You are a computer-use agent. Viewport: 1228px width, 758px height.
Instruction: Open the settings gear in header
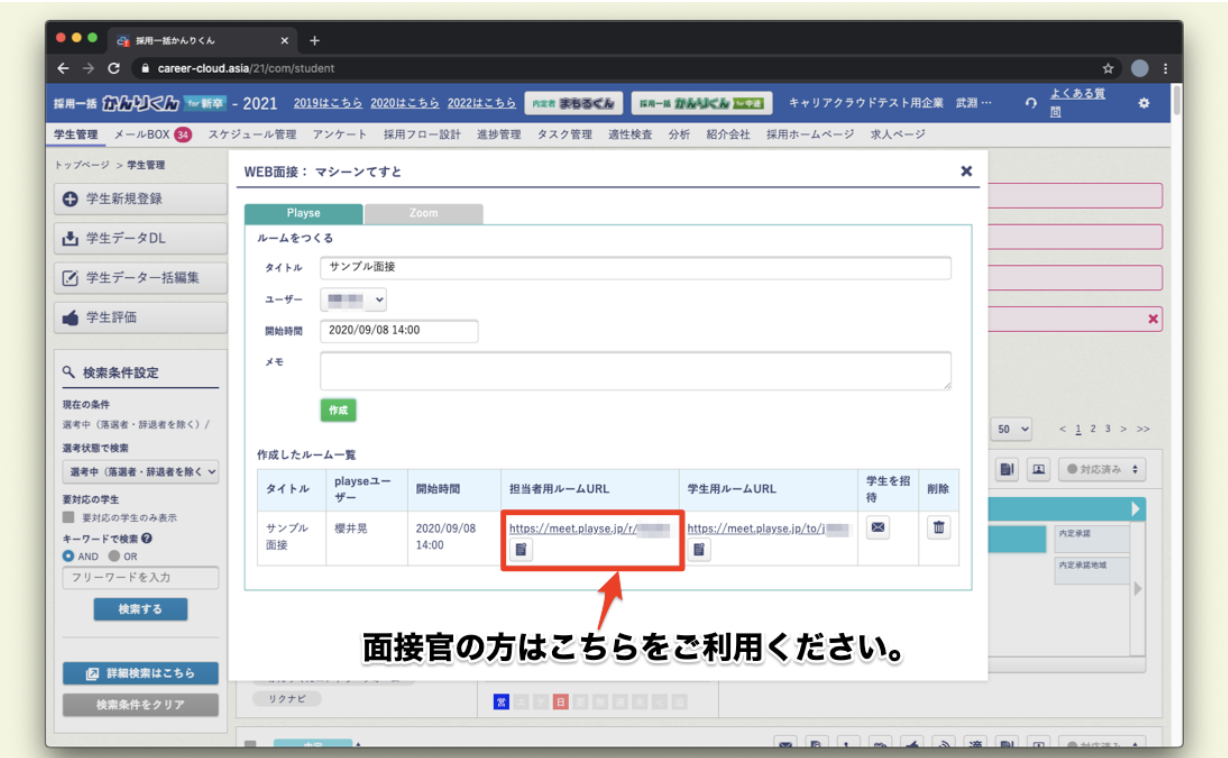1144,103
